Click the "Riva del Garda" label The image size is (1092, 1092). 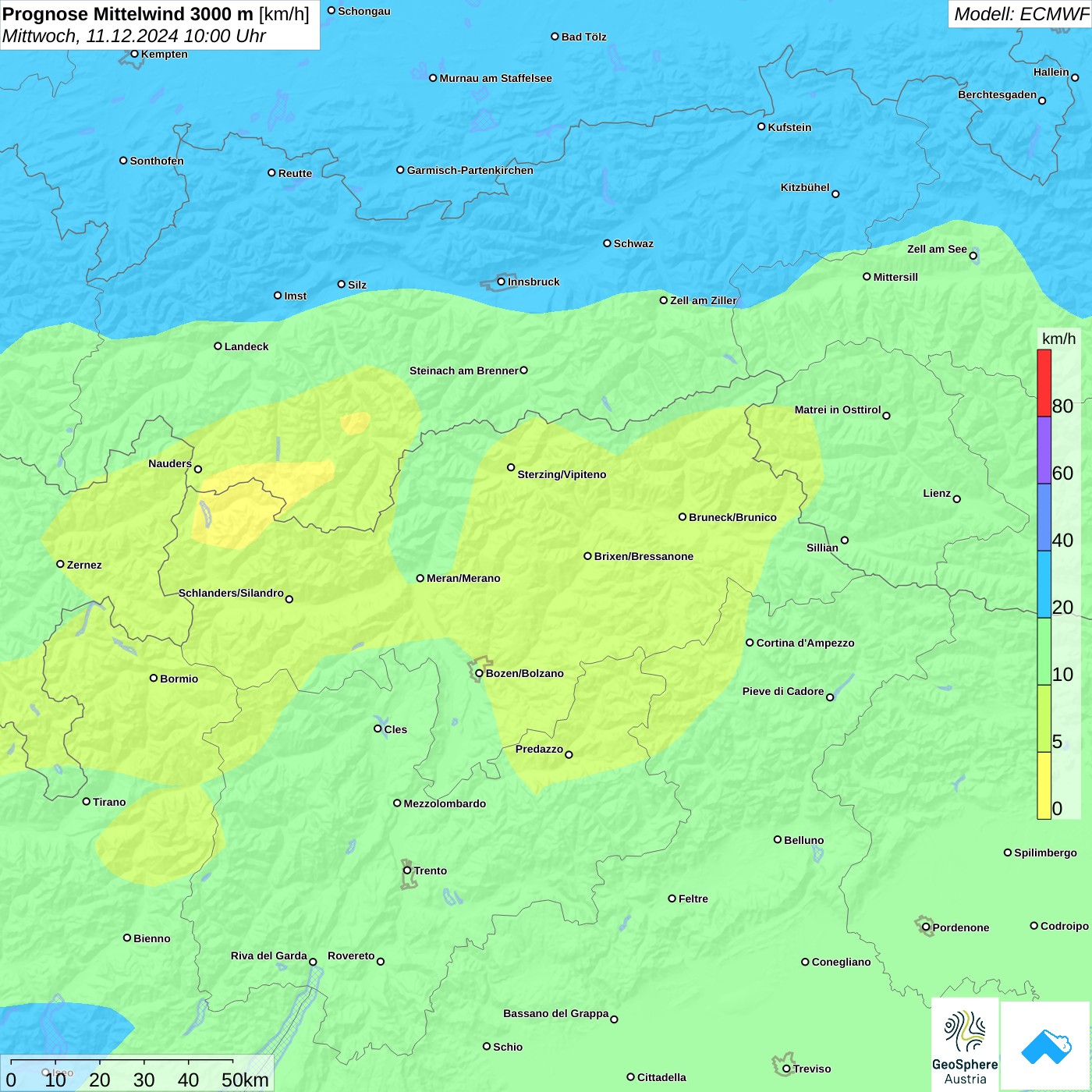pyautogui.click(x=269, y=955)
